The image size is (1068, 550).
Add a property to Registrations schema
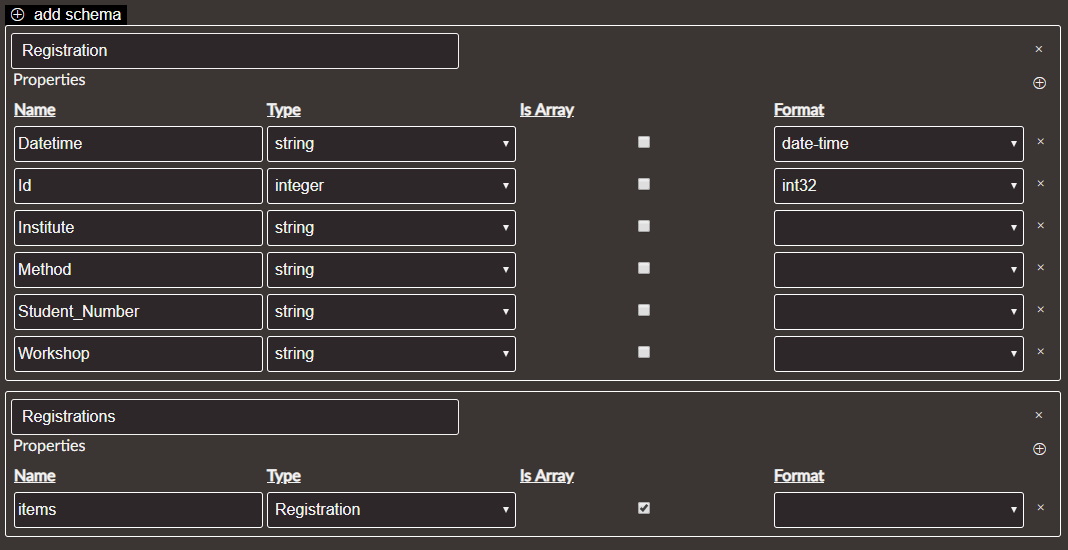point(1039,449)
